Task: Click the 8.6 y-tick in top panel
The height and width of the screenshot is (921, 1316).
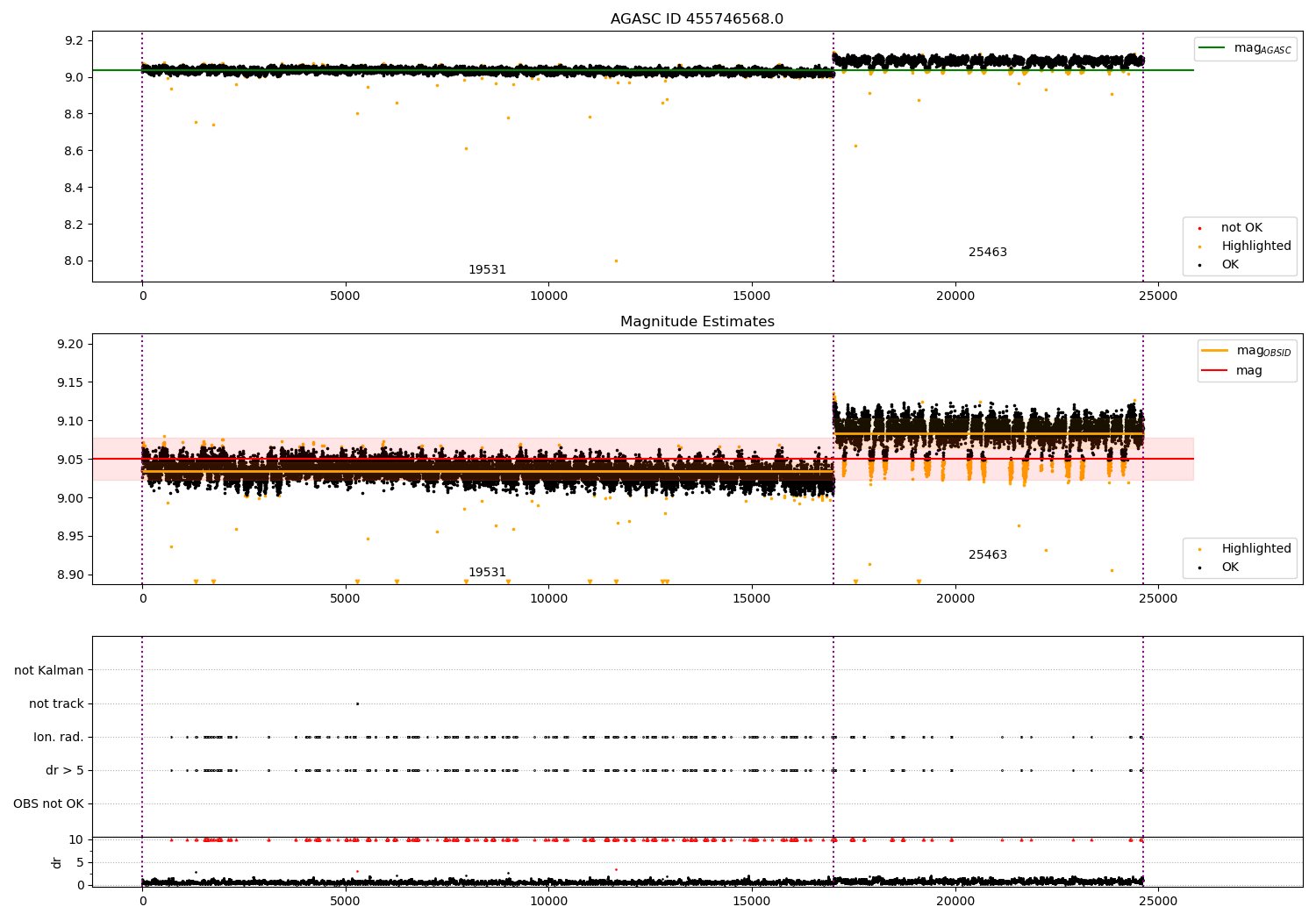Action: click(x=74, y=151)
